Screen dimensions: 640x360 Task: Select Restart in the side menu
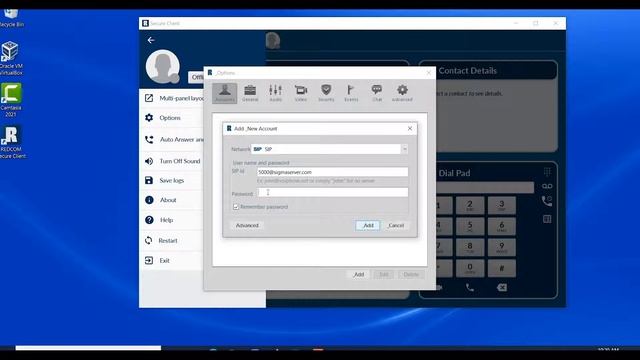tap(168, 240)
